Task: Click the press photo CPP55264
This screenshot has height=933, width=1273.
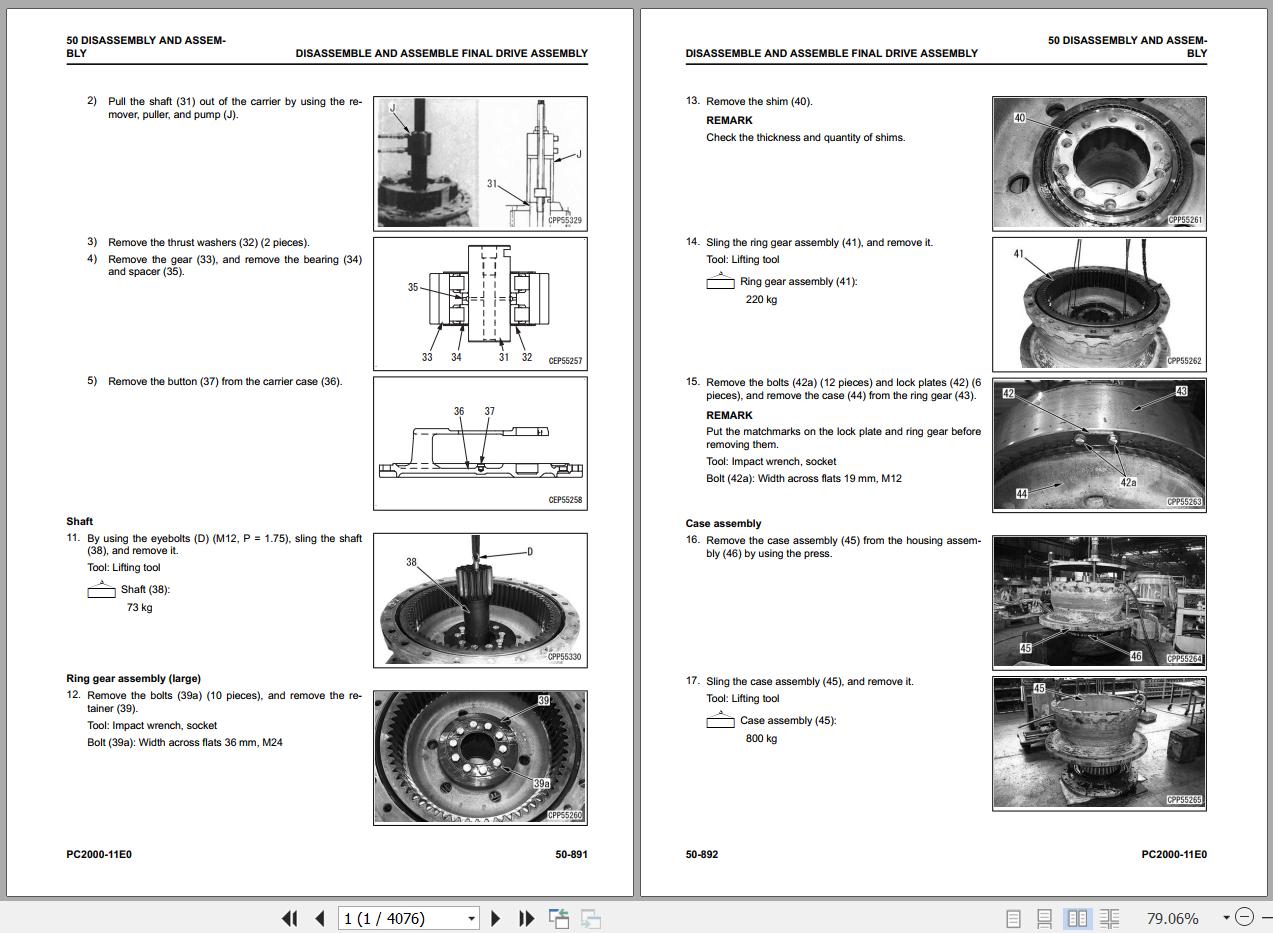Action: (1099, 602)
